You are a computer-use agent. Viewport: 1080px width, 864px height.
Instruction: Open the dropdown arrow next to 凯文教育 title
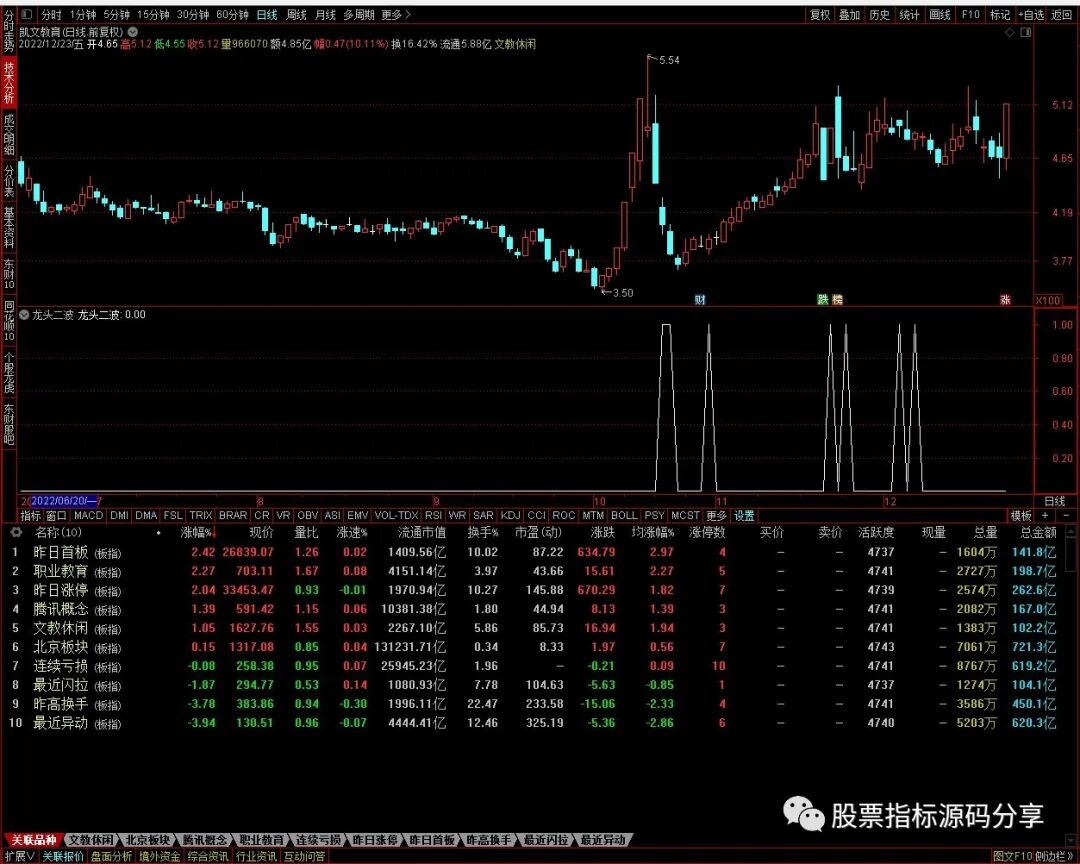coord(133,32)
